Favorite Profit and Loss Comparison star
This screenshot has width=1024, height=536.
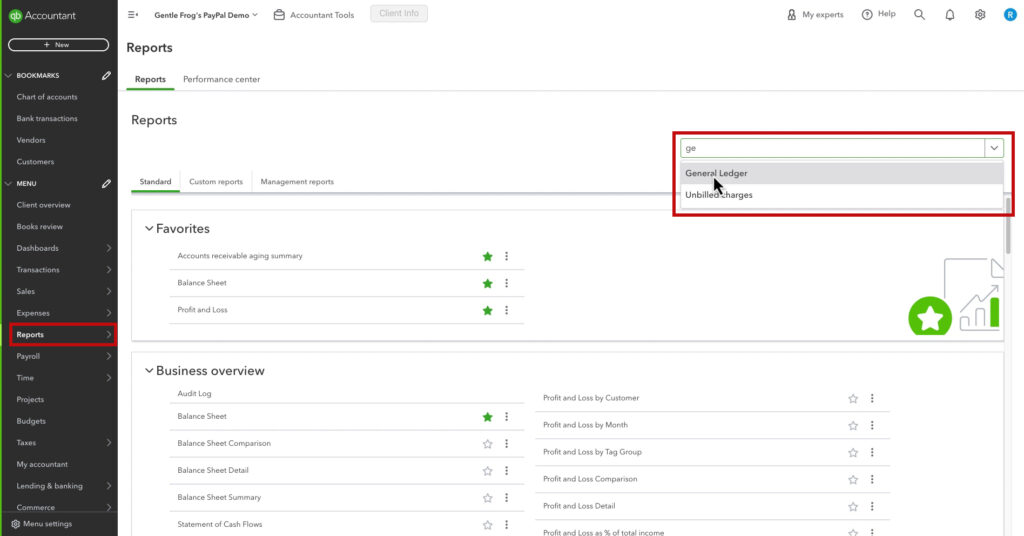[x=853, y=479]
